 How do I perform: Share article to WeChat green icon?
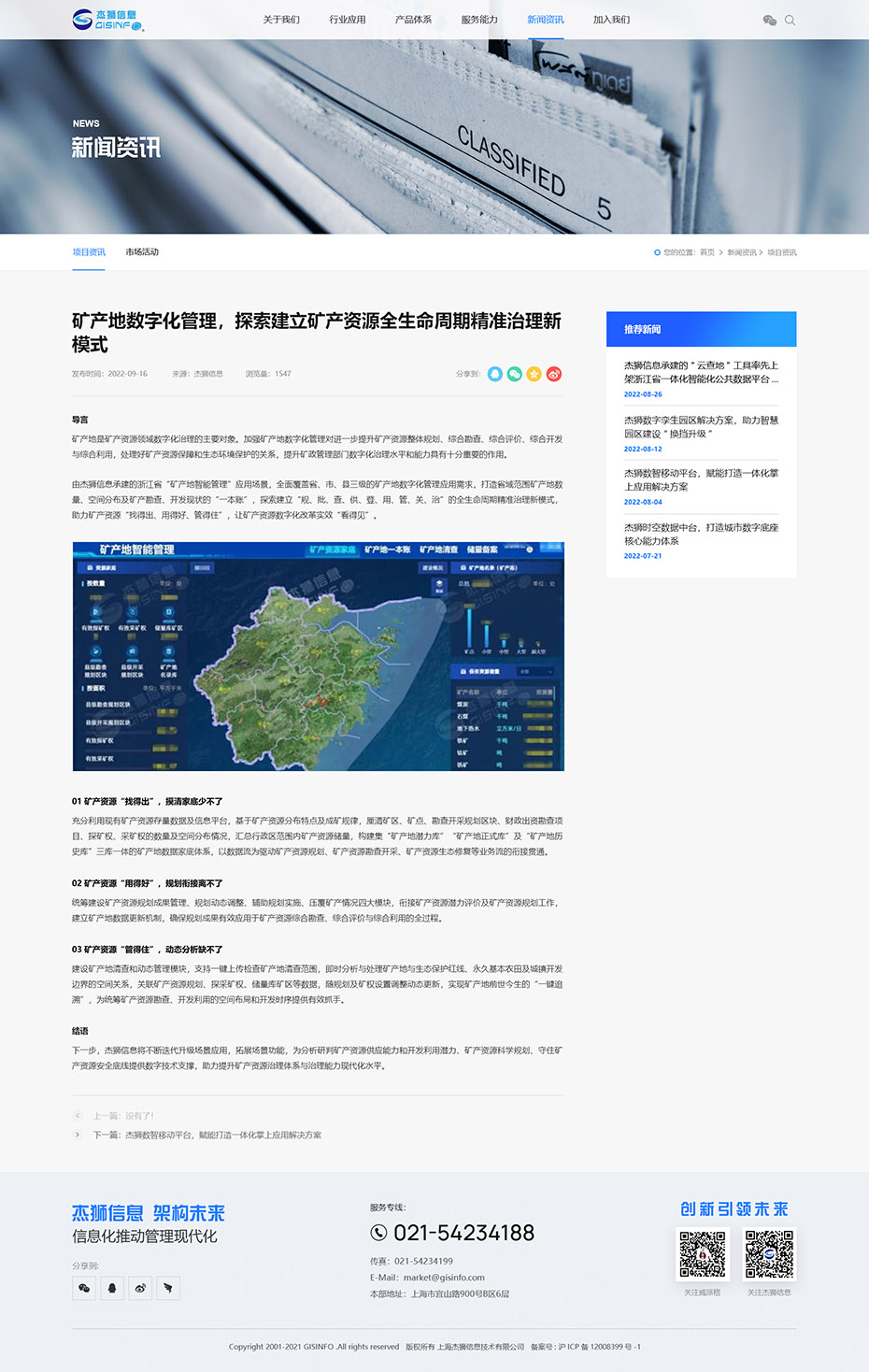[514, 374]
